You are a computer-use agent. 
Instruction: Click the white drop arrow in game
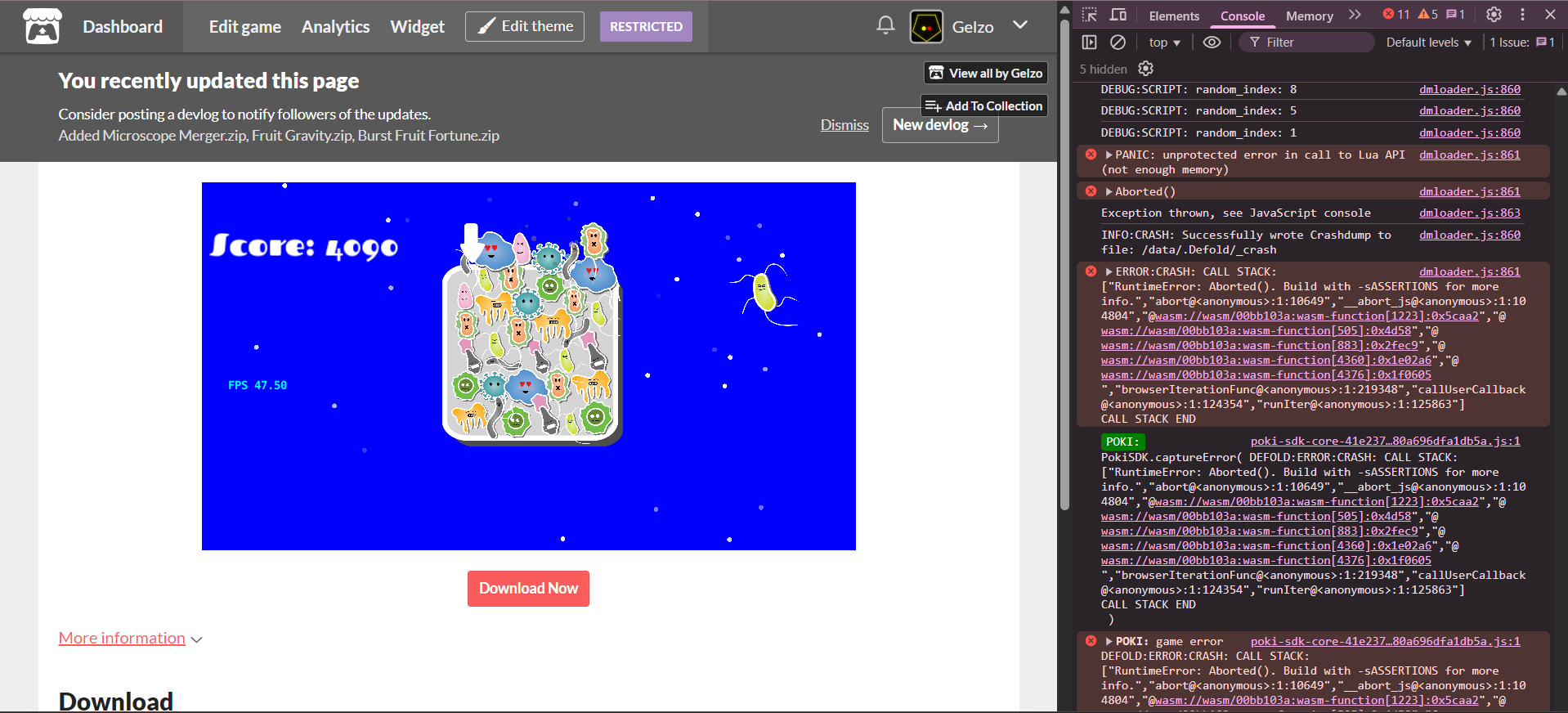pyautogui.click(x=471, y=242)
